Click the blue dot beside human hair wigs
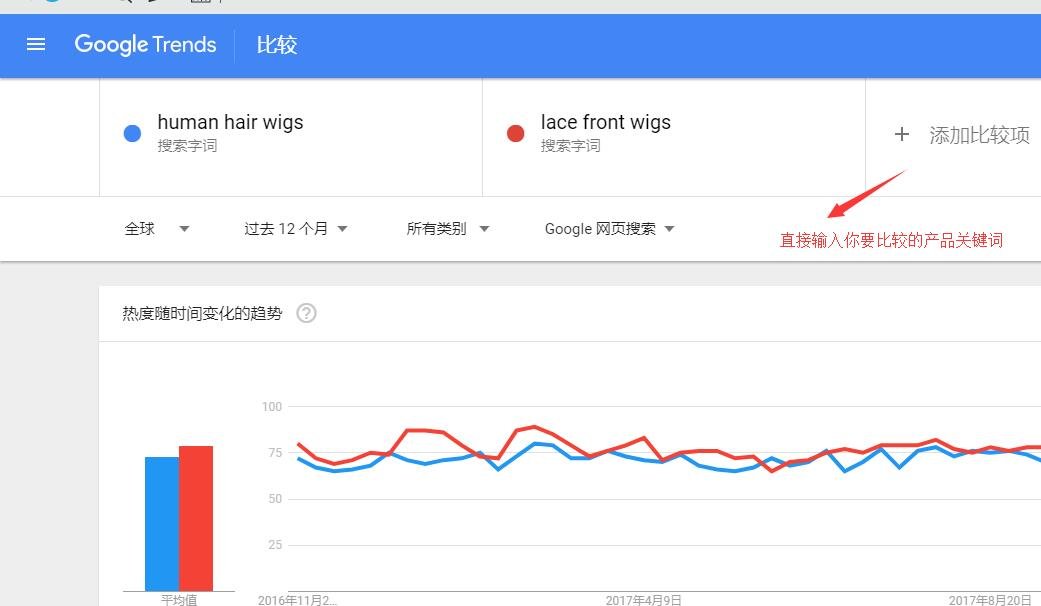Viewport: 1041px width, 606px height. click(x=132, y=134)
